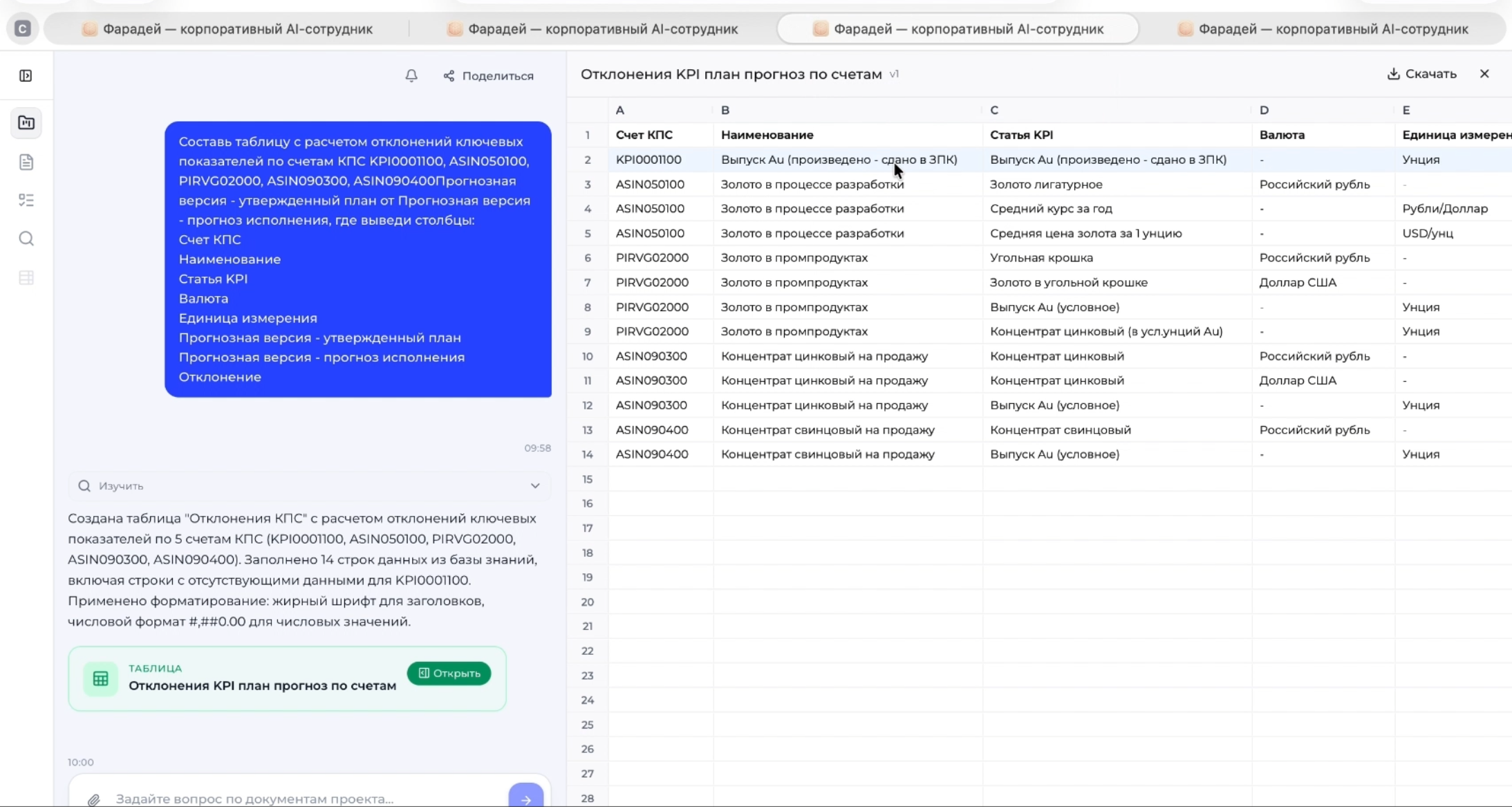Select column A header
The height and width of the screenshot is (807, 1512).
click(x=661, y=110)
